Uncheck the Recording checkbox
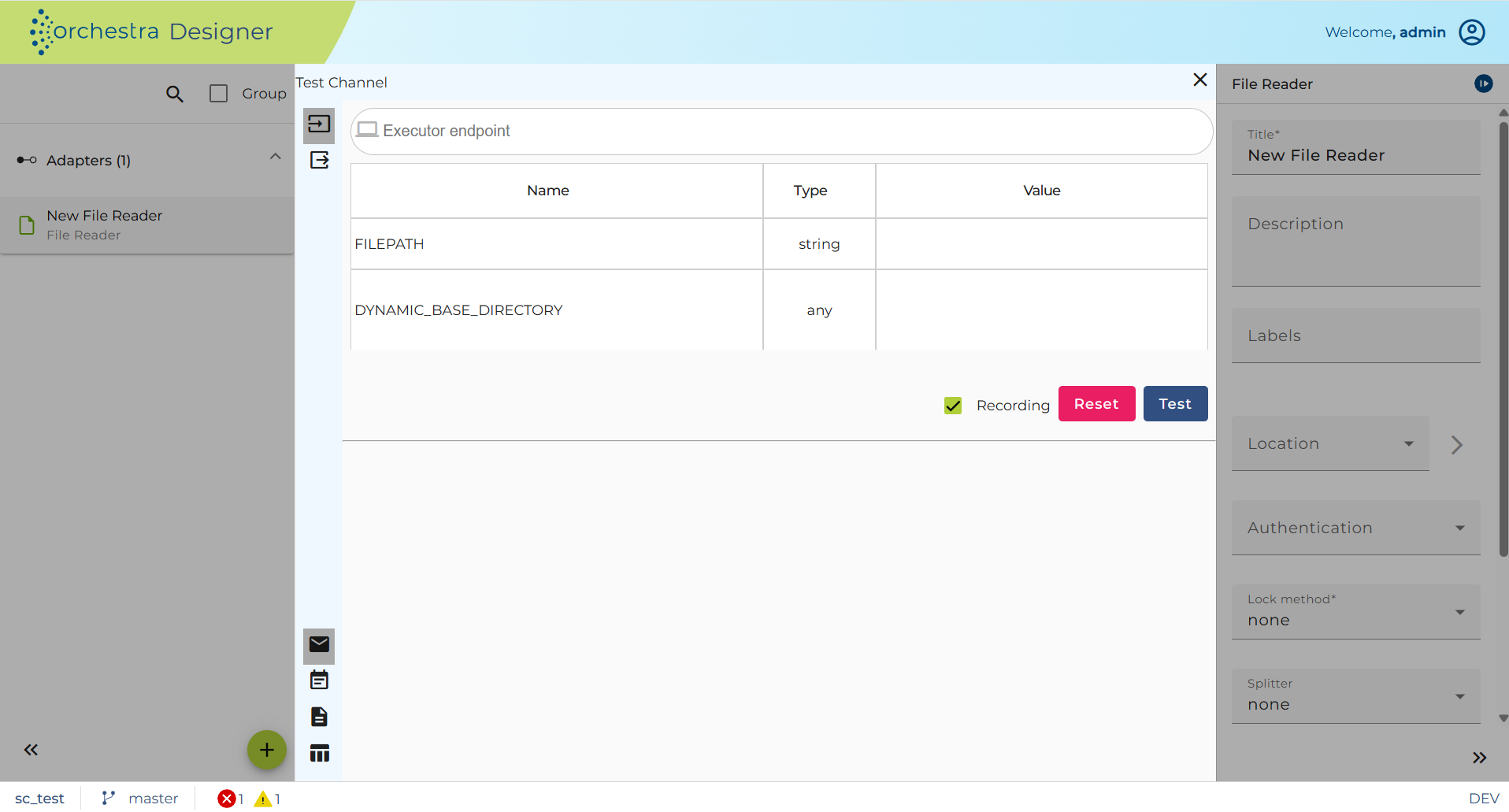The image size is (1509, 812). (x=953, y=405)
